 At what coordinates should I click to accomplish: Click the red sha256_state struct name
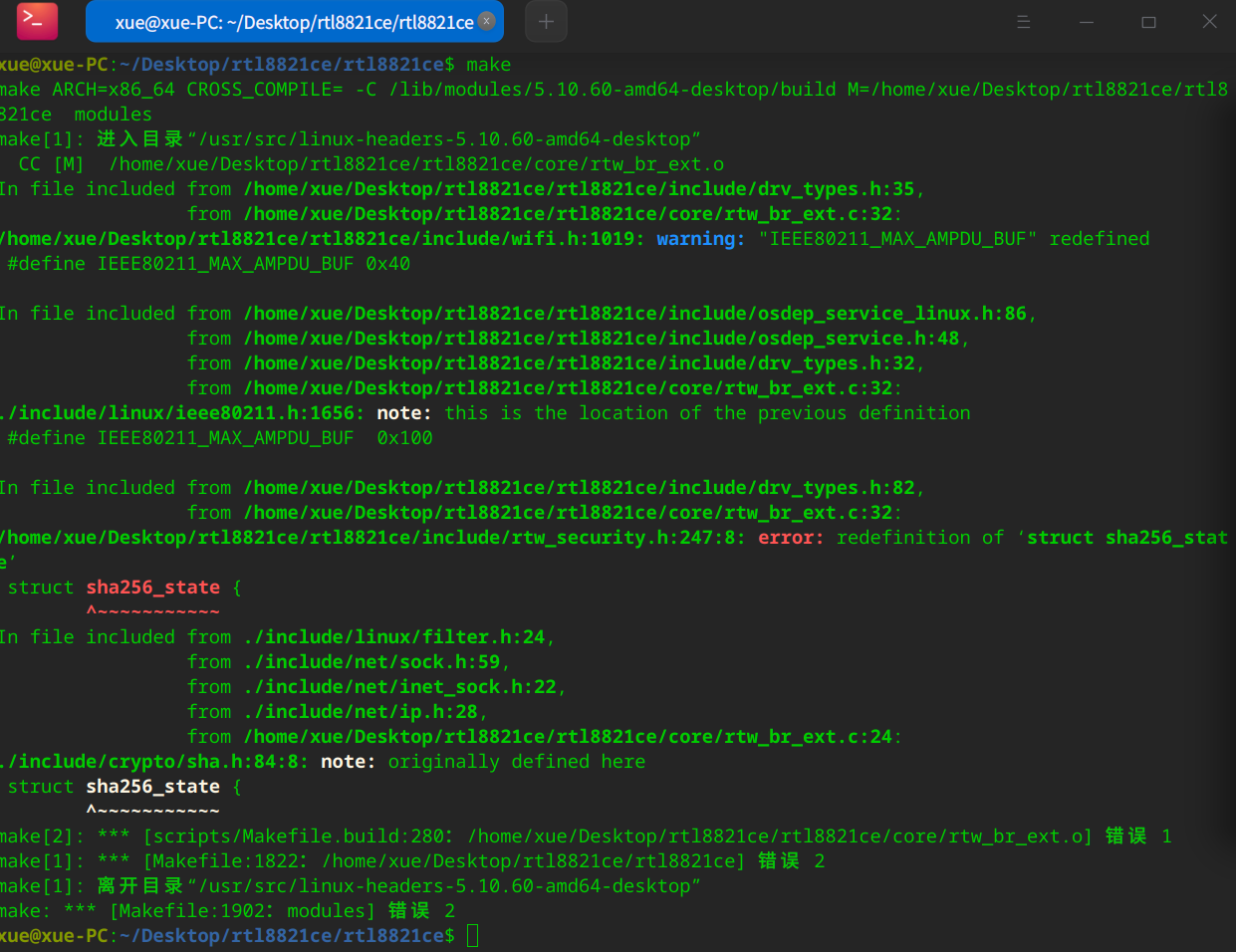pyautogui.click(x=152, y=588)
